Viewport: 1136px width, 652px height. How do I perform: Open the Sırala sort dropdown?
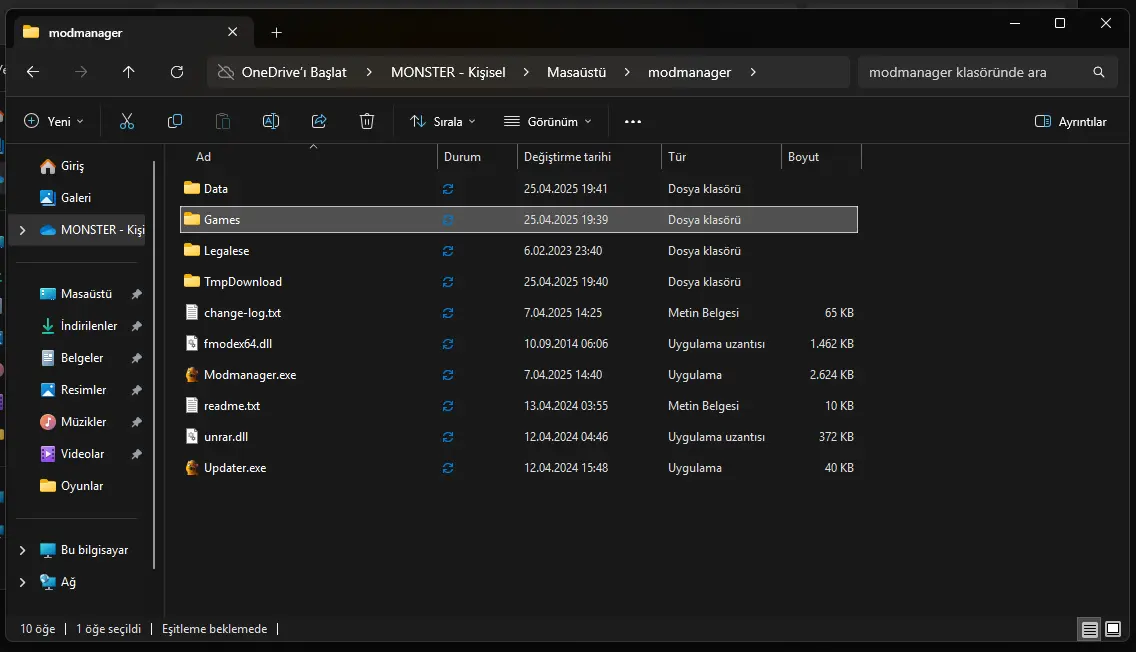click(x=442, y=122)
